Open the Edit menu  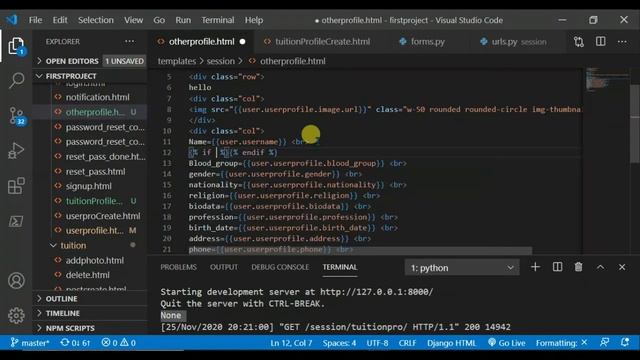(x=60, y=20)
